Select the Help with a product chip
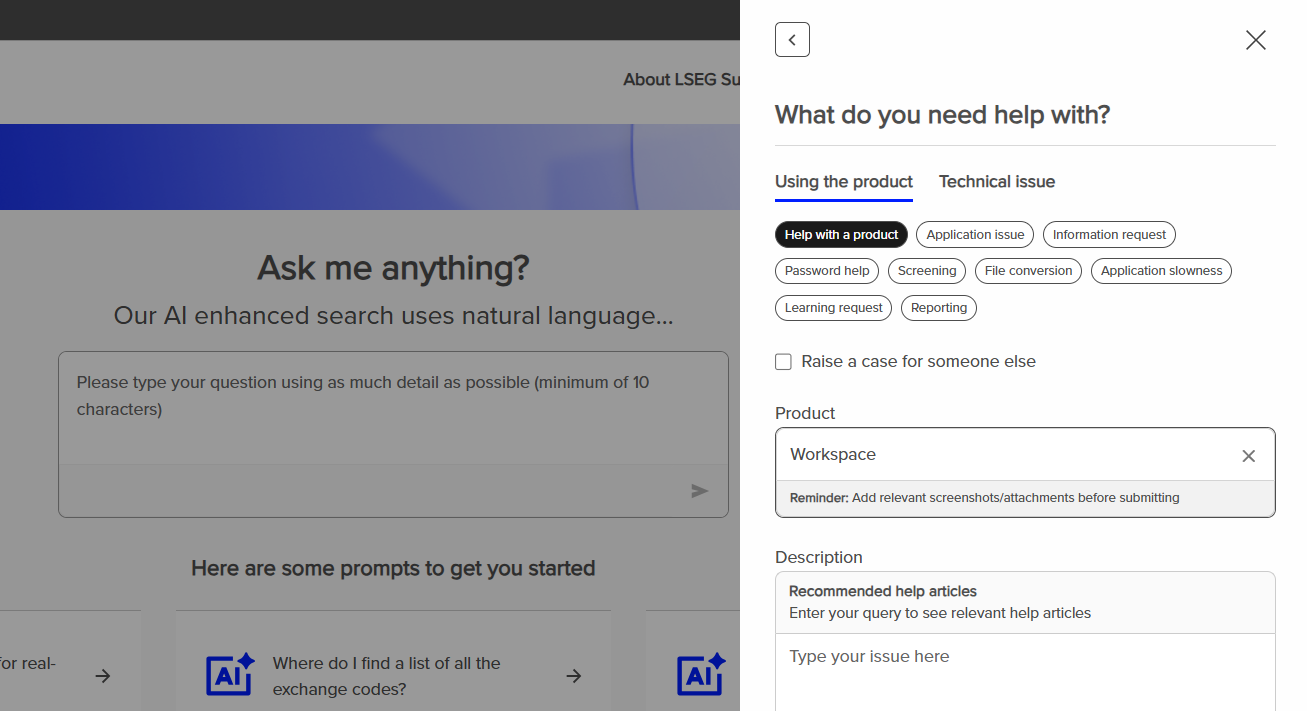 pyautogui.click(x=841, y=235)
